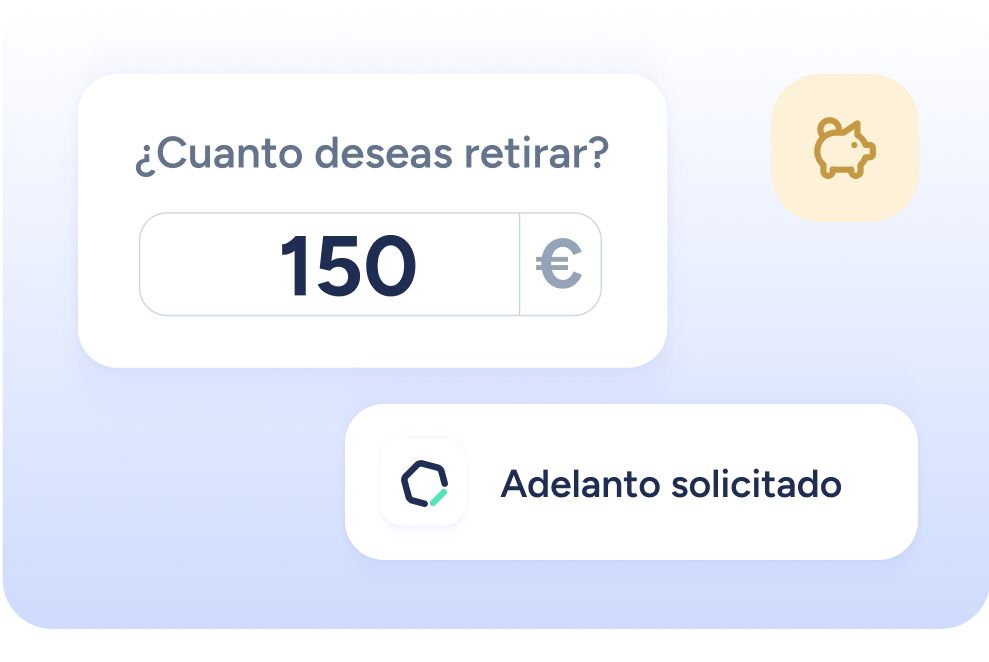Focus the amount input field showing 150
The height and width of the screenshot is (662, 989).
coord(370,264)
